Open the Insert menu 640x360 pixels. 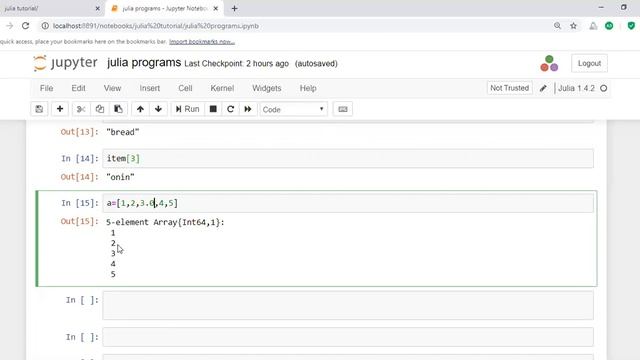[150, 88]
